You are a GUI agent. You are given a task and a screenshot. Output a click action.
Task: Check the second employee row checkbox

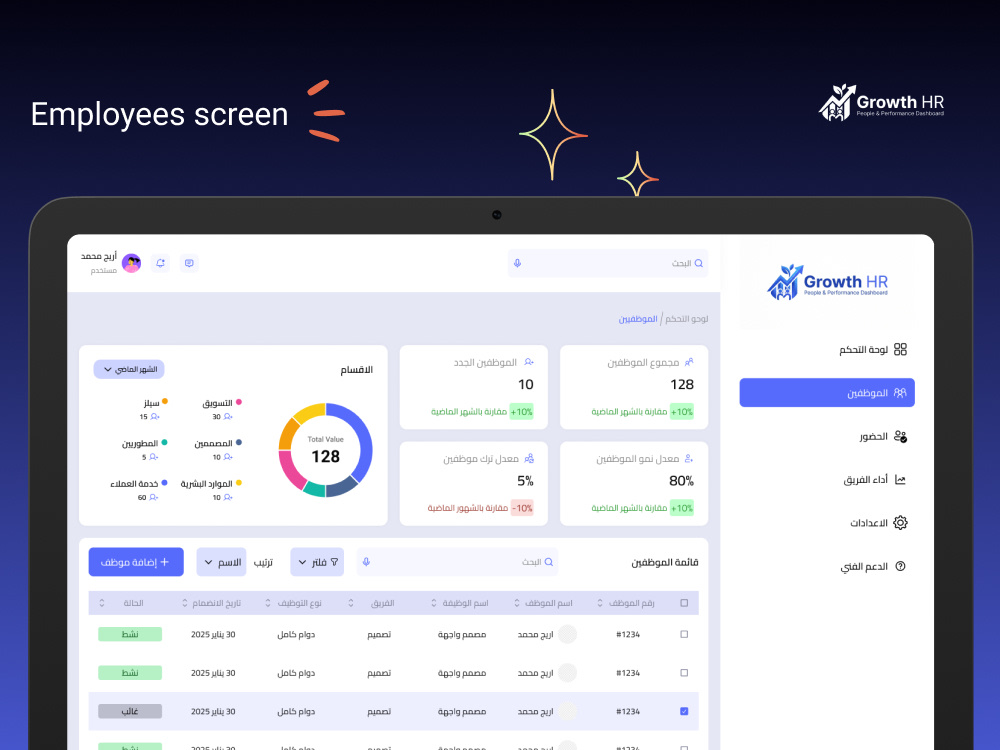pos(684,672)
